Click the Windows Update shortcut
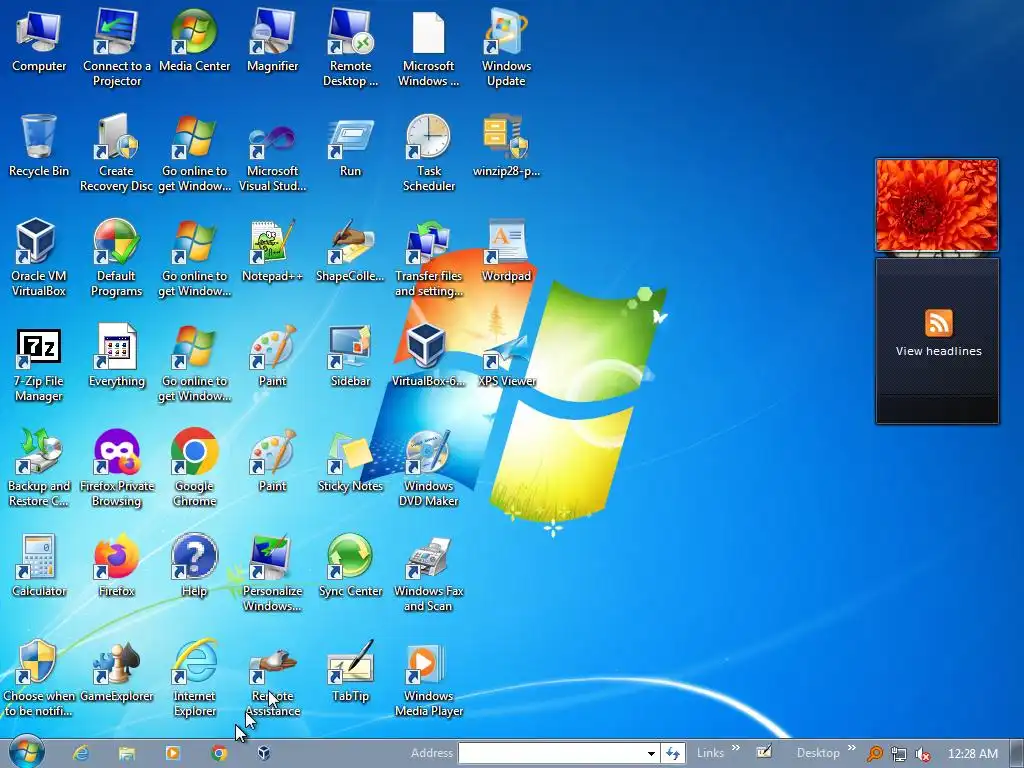This screenshot has height=768, width=1024. (506, 48)
